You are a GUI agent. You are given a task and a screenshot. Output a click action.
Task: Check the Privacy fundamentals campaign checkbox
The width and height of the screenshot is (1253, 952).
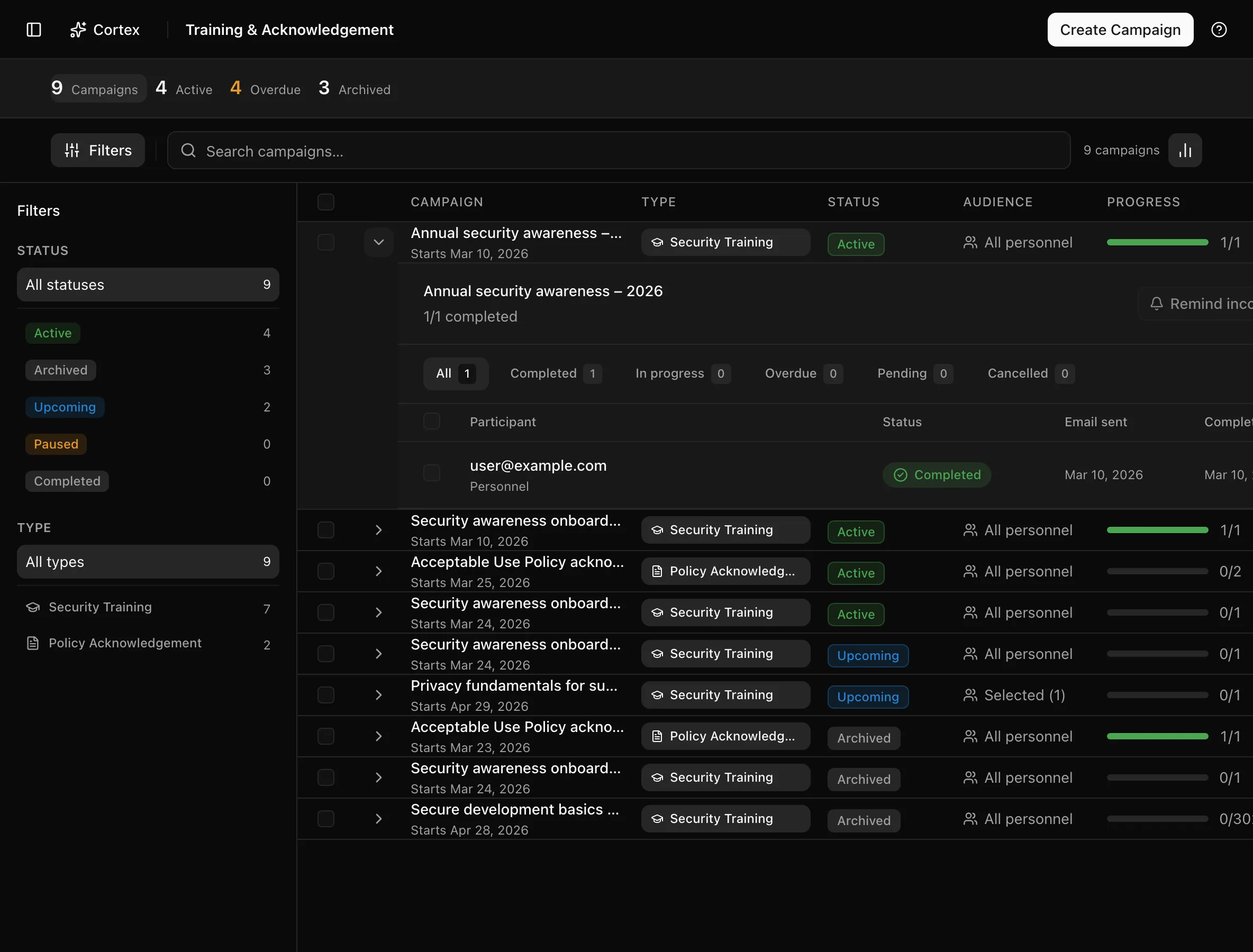coord(325,695)
